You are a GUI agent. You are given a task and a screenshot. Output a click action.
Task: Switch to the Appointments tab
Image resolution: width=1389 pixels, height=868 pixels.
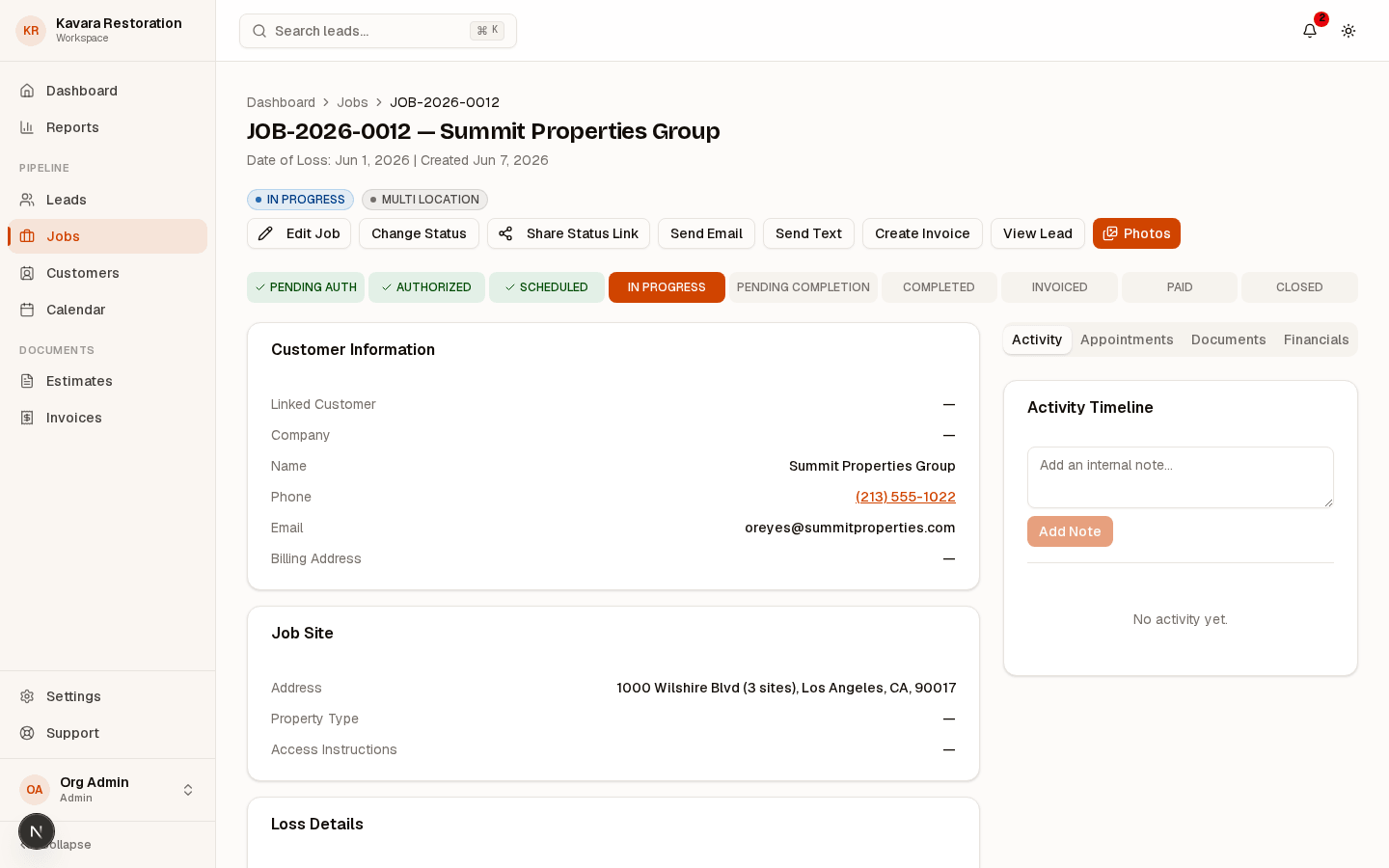click(1127, 339)
